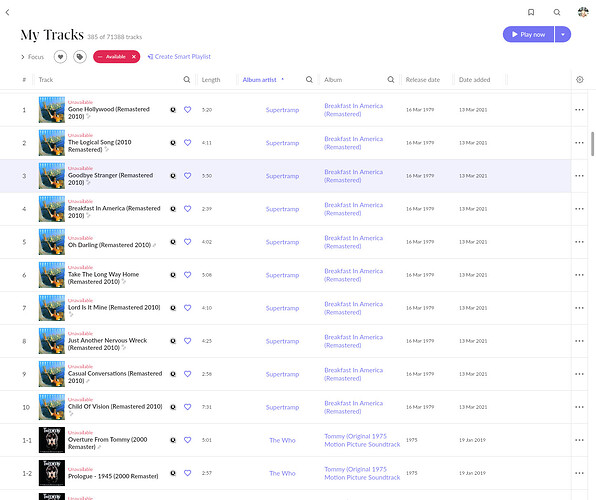Toggle heart on Gone Hollywood track
The height and width of the screenshot is (500, 596).
(x=187, y=110)
